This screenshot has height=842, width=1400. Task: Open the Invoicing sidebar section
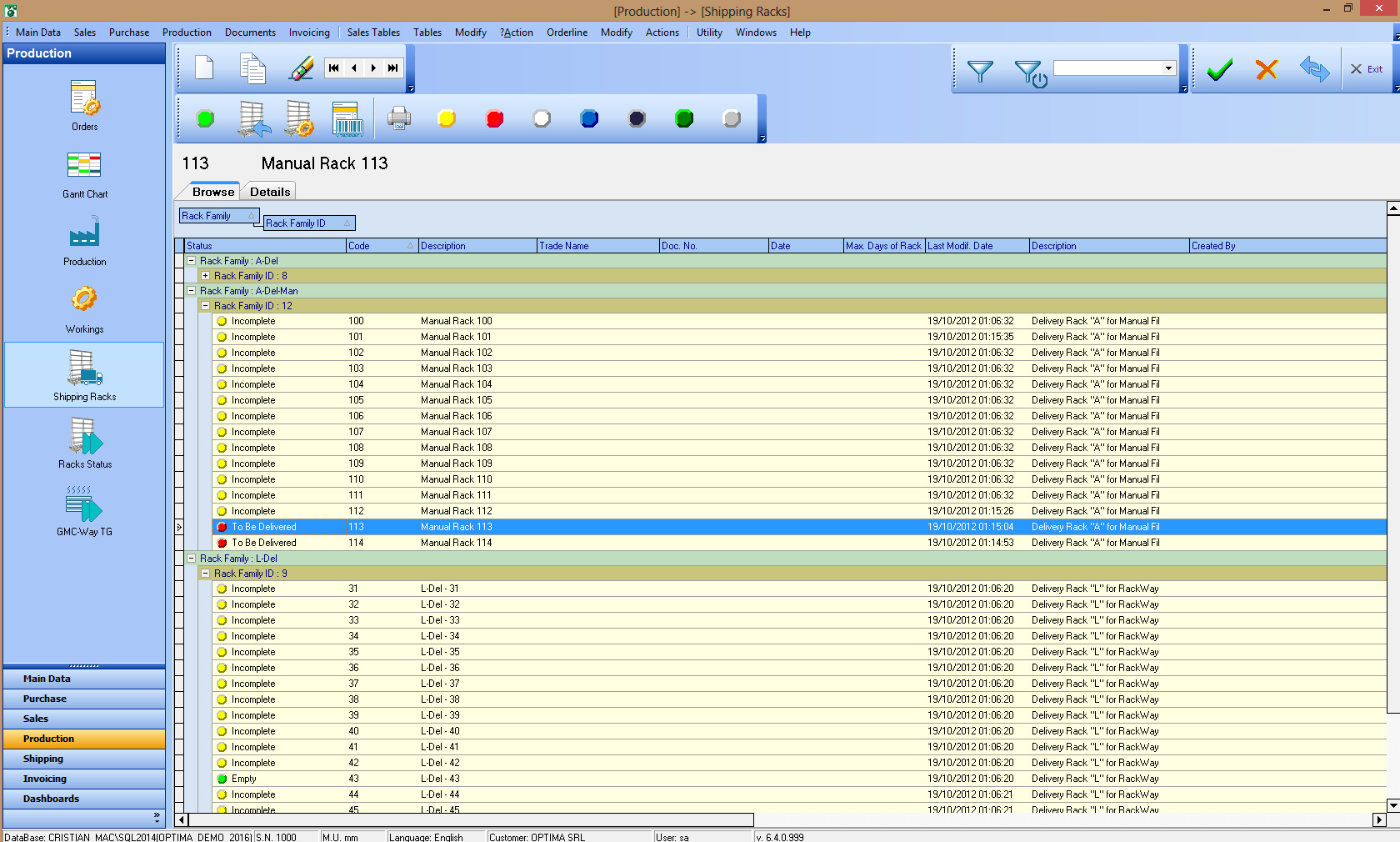84,779
